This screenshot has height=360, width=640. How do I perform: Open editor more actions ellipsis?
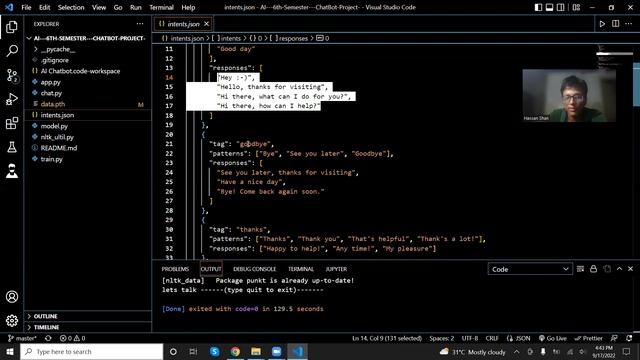[x=629, y=24]
